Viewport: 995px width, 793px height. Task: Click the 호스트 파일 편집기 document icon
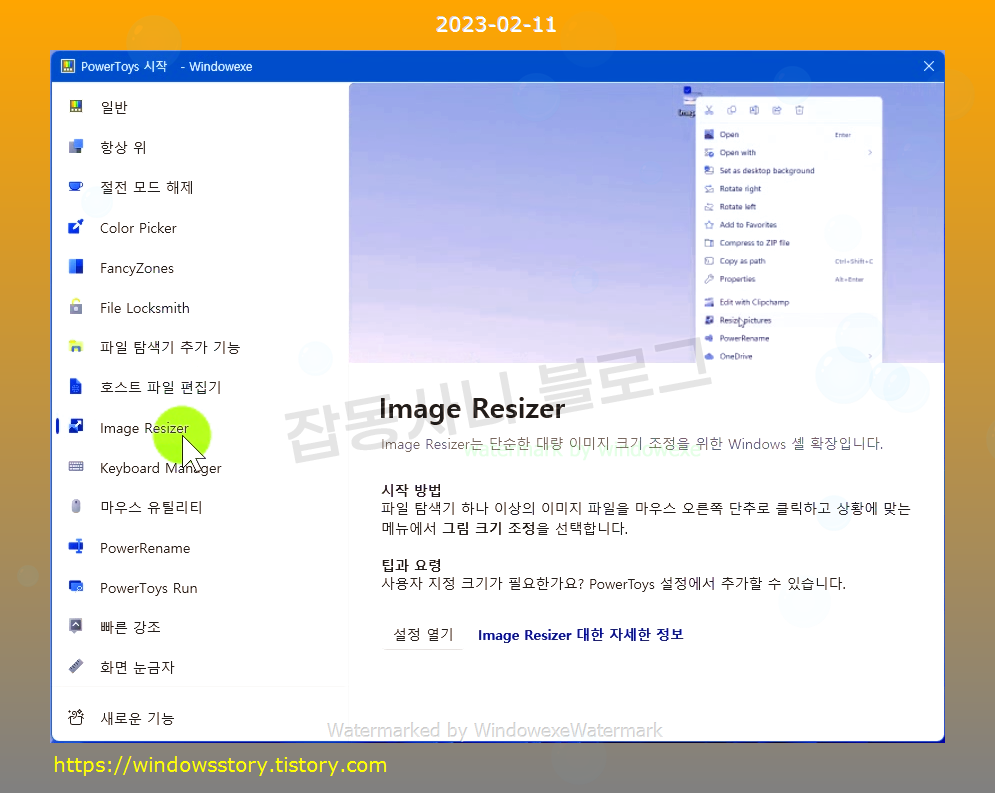click(x=76, y=386)
